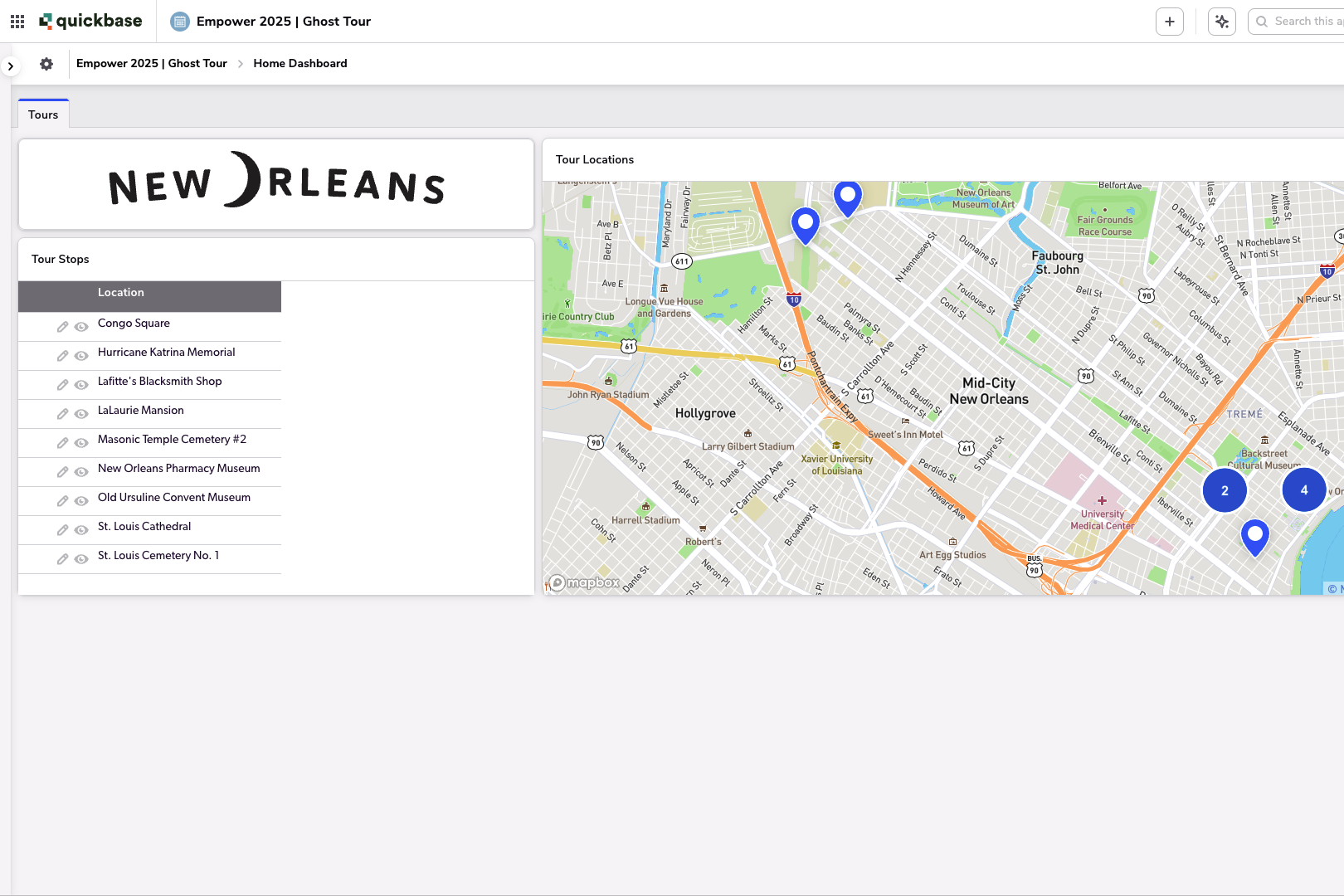The width and height of the screenshot is (1344, 896).
Task: Click Home Dashboard in the breadcrumb
Action: coord(300,64)
